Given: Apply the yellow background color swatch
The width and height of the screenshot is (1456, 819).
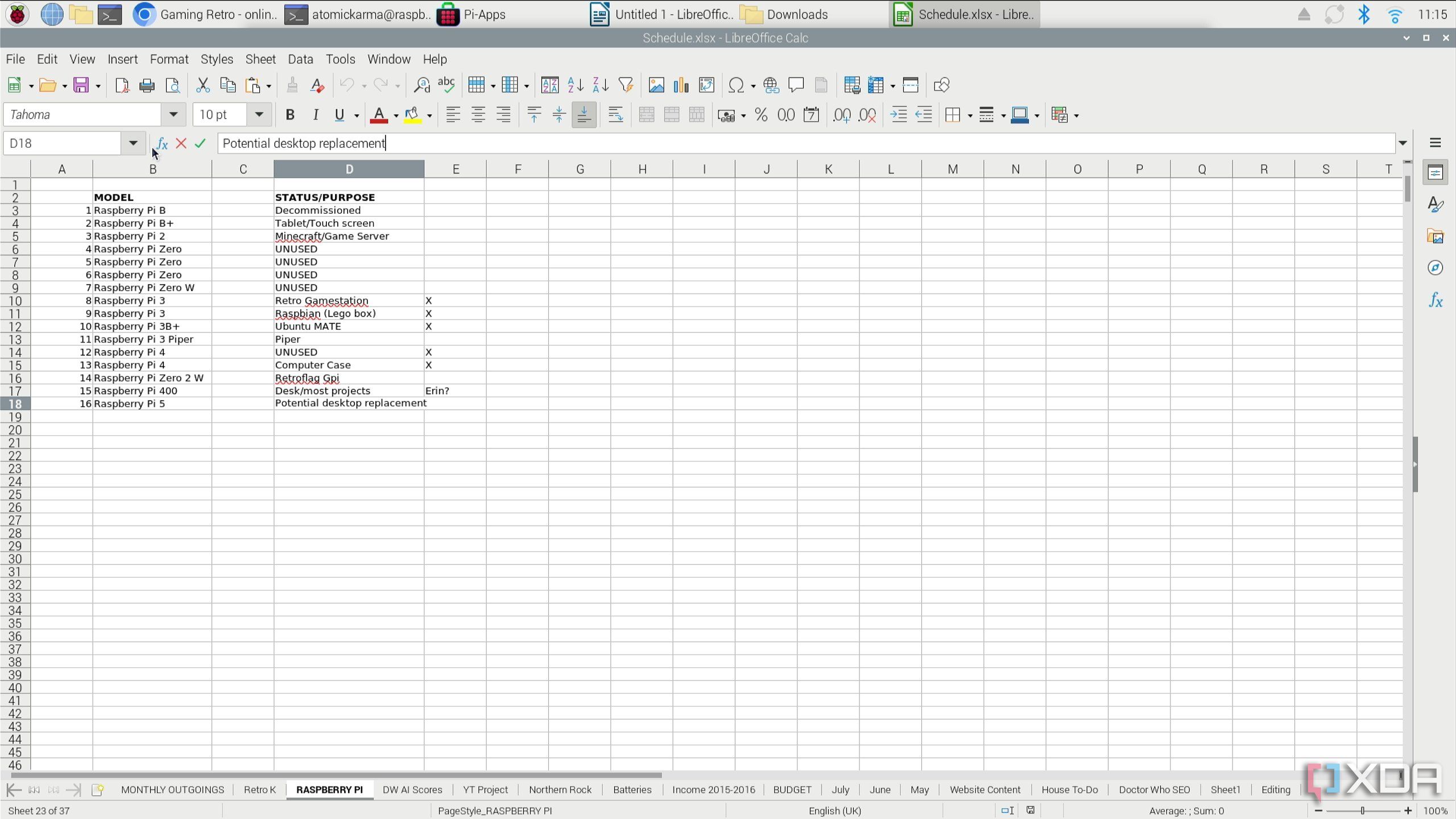Looking at the screenshot, I should pos(412,115).
